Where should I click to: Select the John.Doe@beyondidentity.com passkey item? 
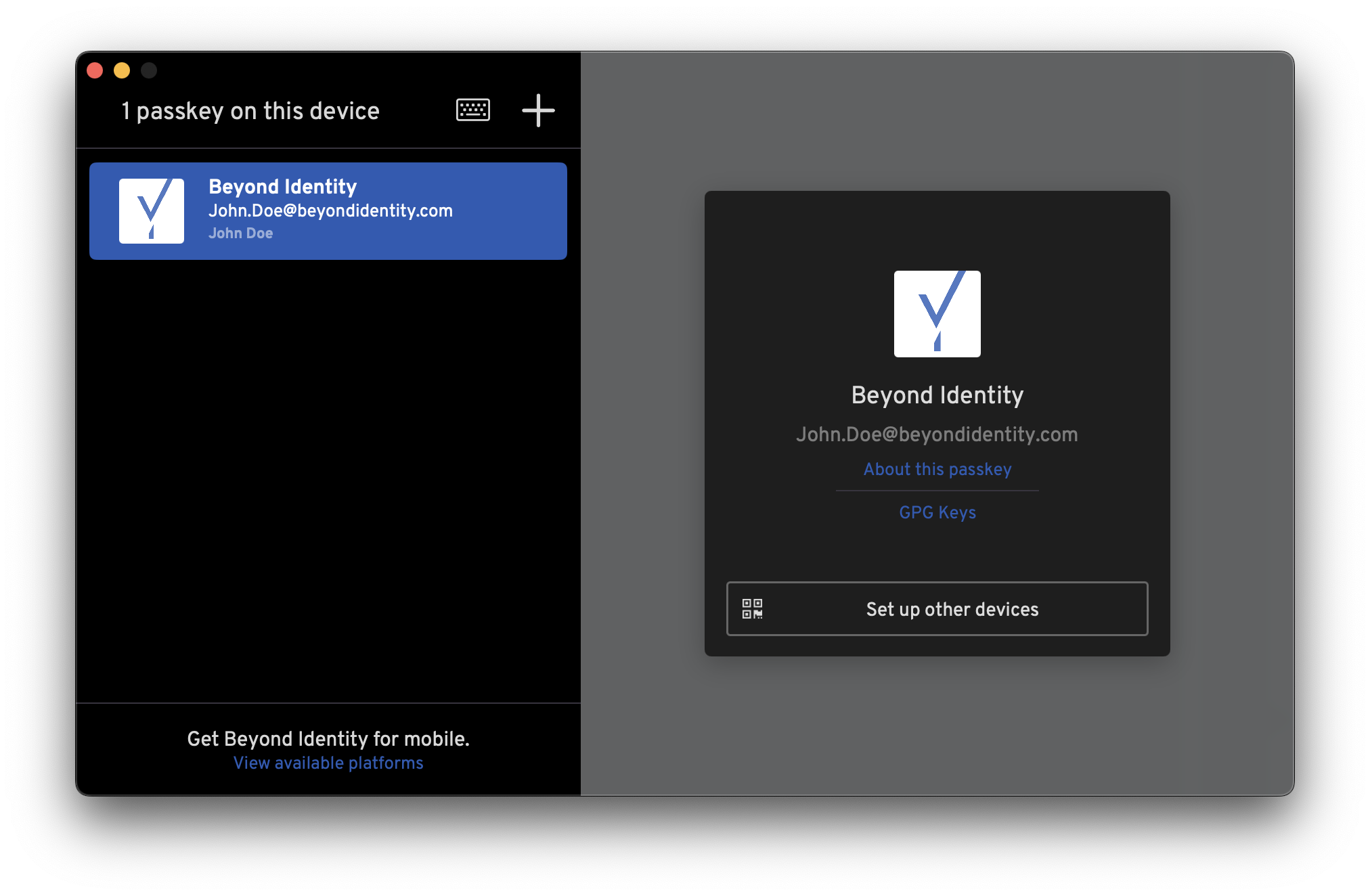click(332, 210)
